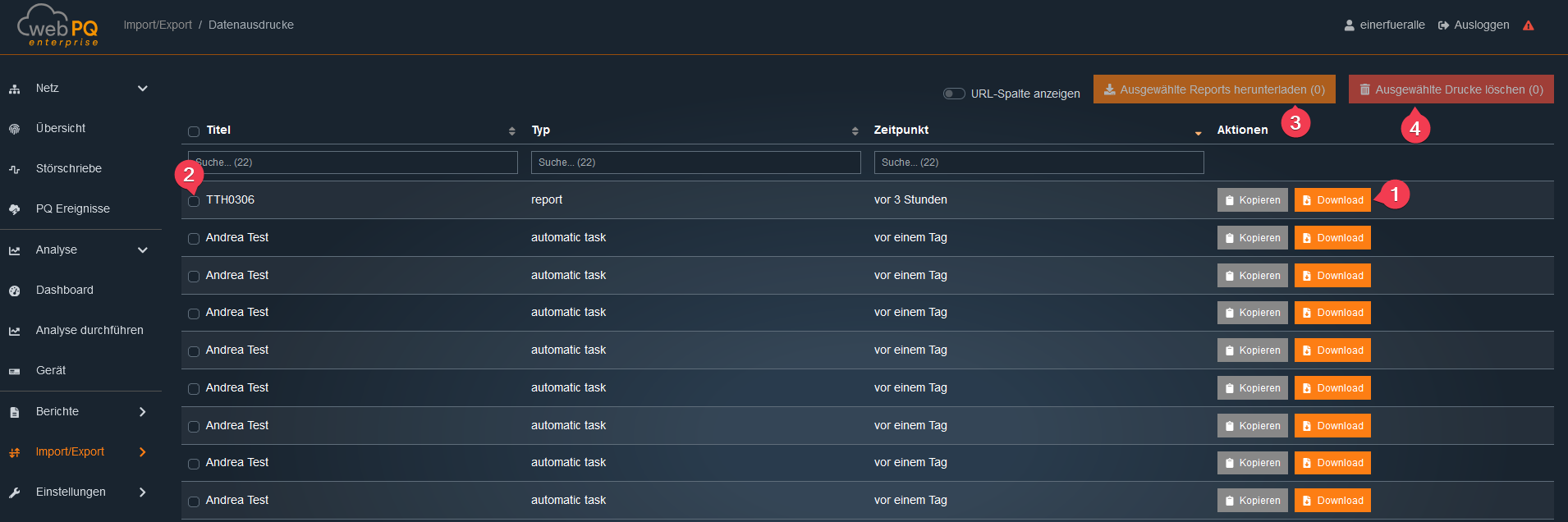Click the Typ column search field
Screen dimensions: 1568x522
(695, 163)
